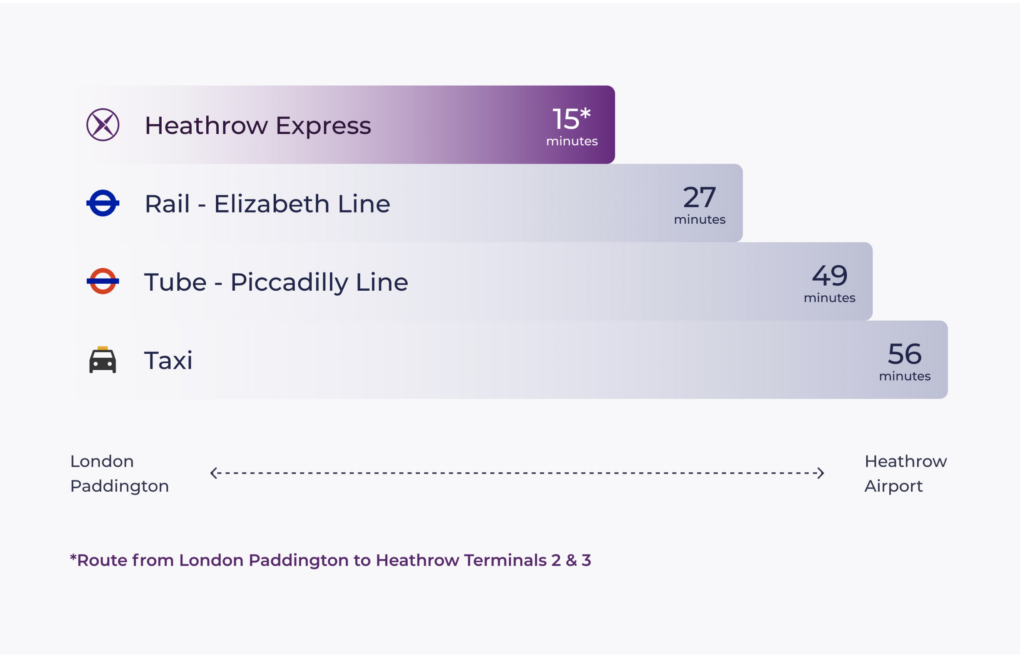
Task: Click the number 27 for Elizabeth Line
Action: tap(699, 197)
